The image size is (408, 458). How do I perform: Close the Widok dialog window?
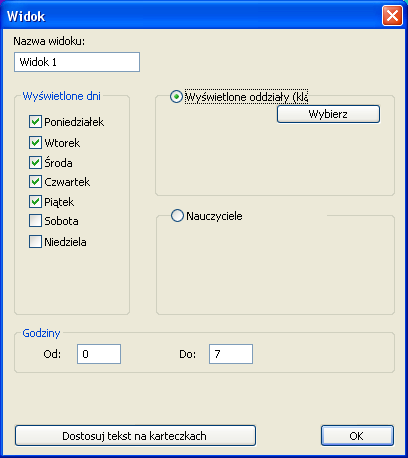(x=392, y=16)
